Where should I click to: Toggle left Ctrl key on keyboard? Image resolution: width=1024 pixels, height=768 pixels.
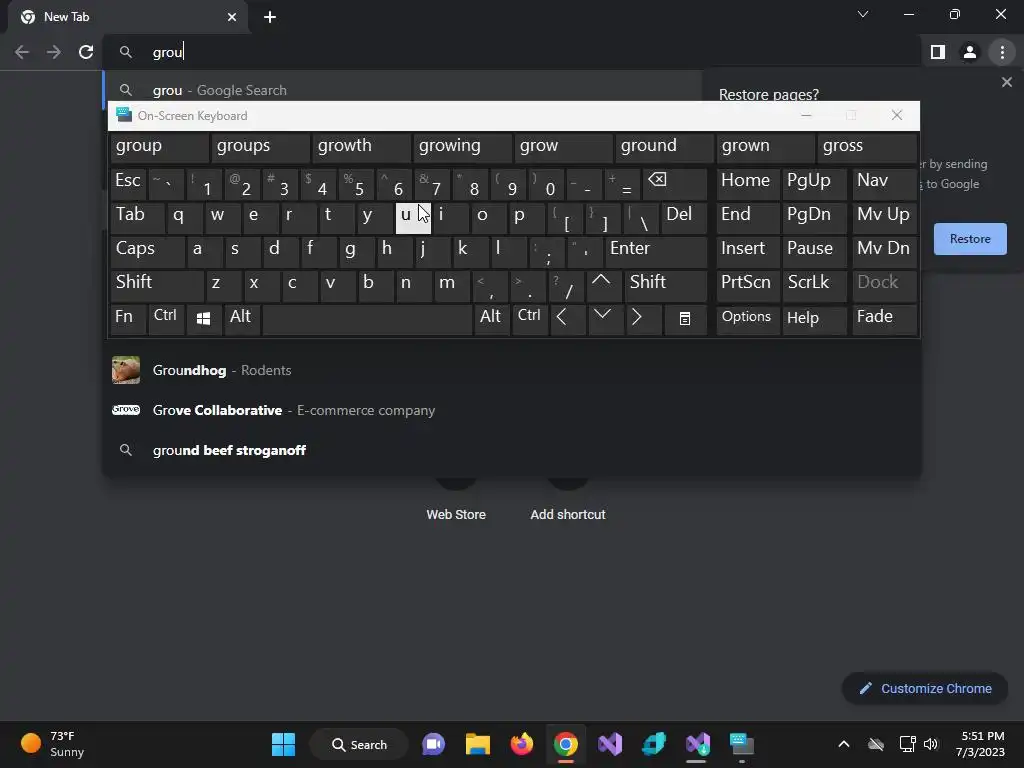tap(166, 319)
